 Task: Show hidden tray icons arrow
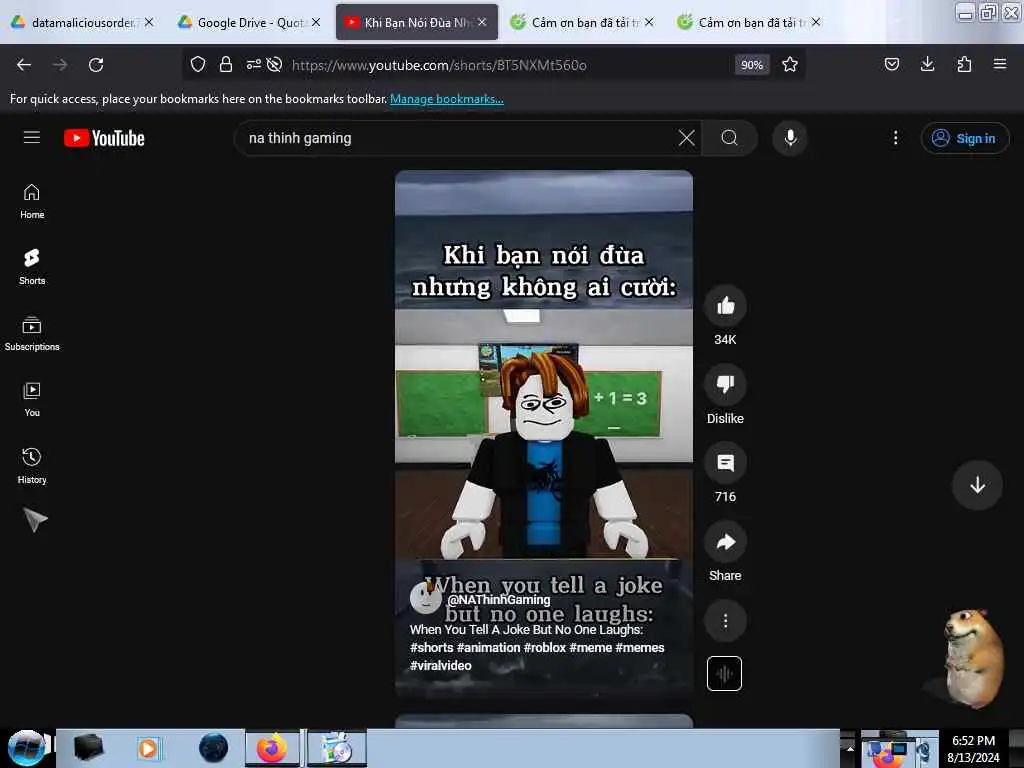(x=850, y=748)
